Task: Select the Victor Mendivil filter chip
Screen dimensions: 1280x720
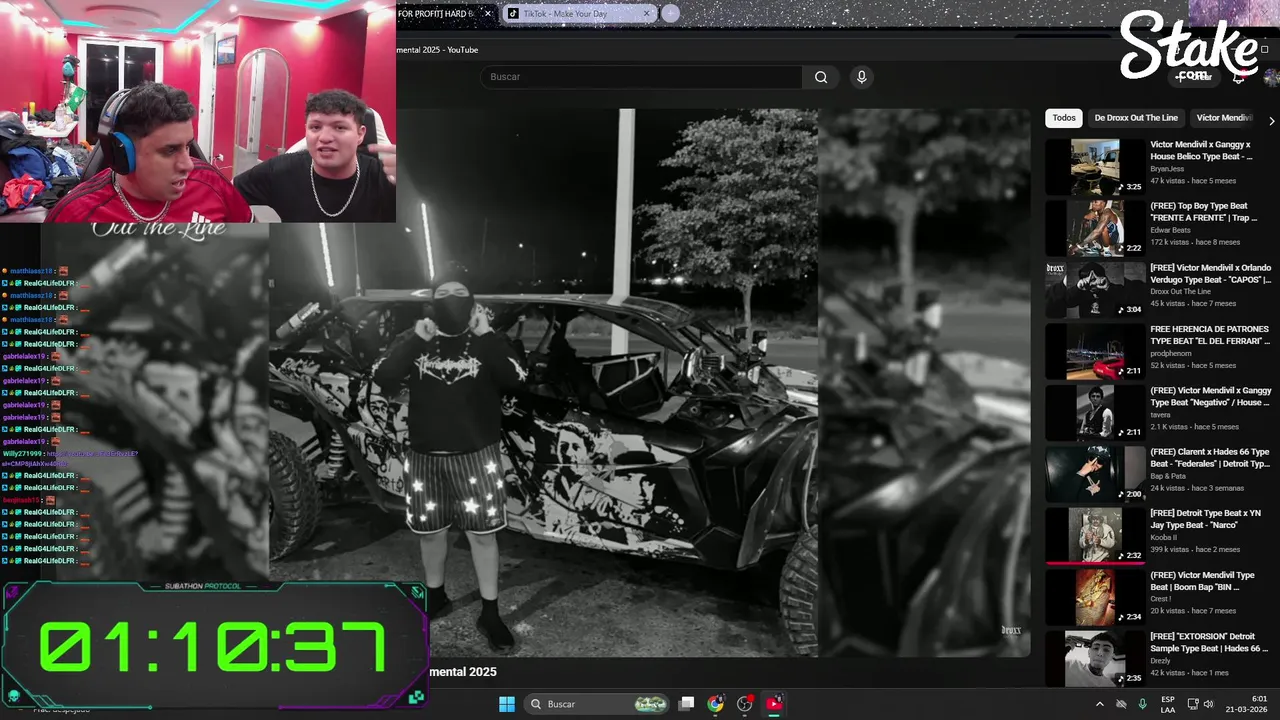Action: pyautogui.click(x=1224, y=118)
